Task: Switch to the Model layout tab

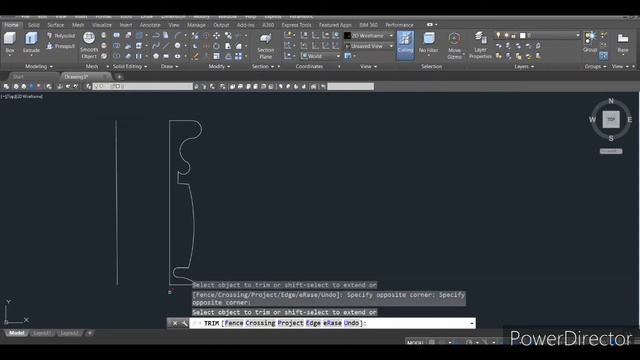Action: point(16,333)
